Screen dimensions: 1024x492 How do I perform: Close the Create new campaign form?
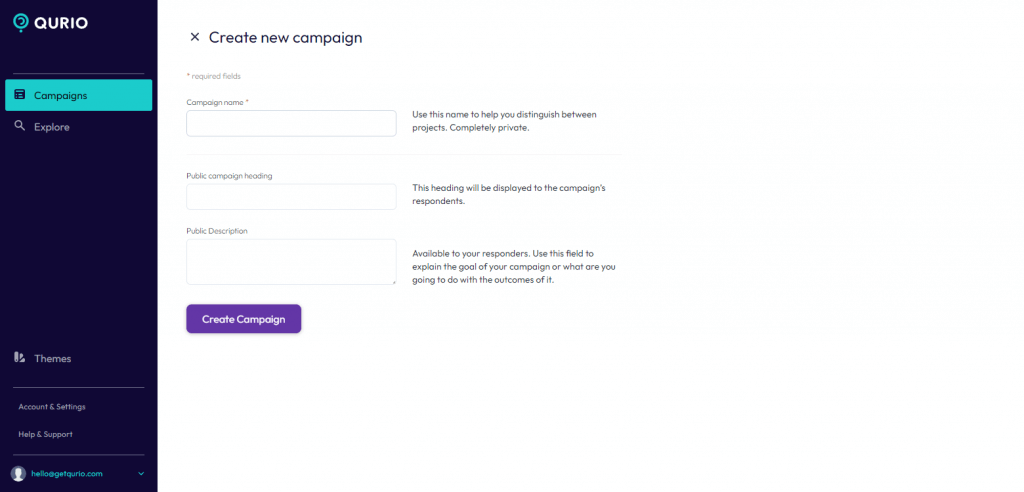coord(194,37)
